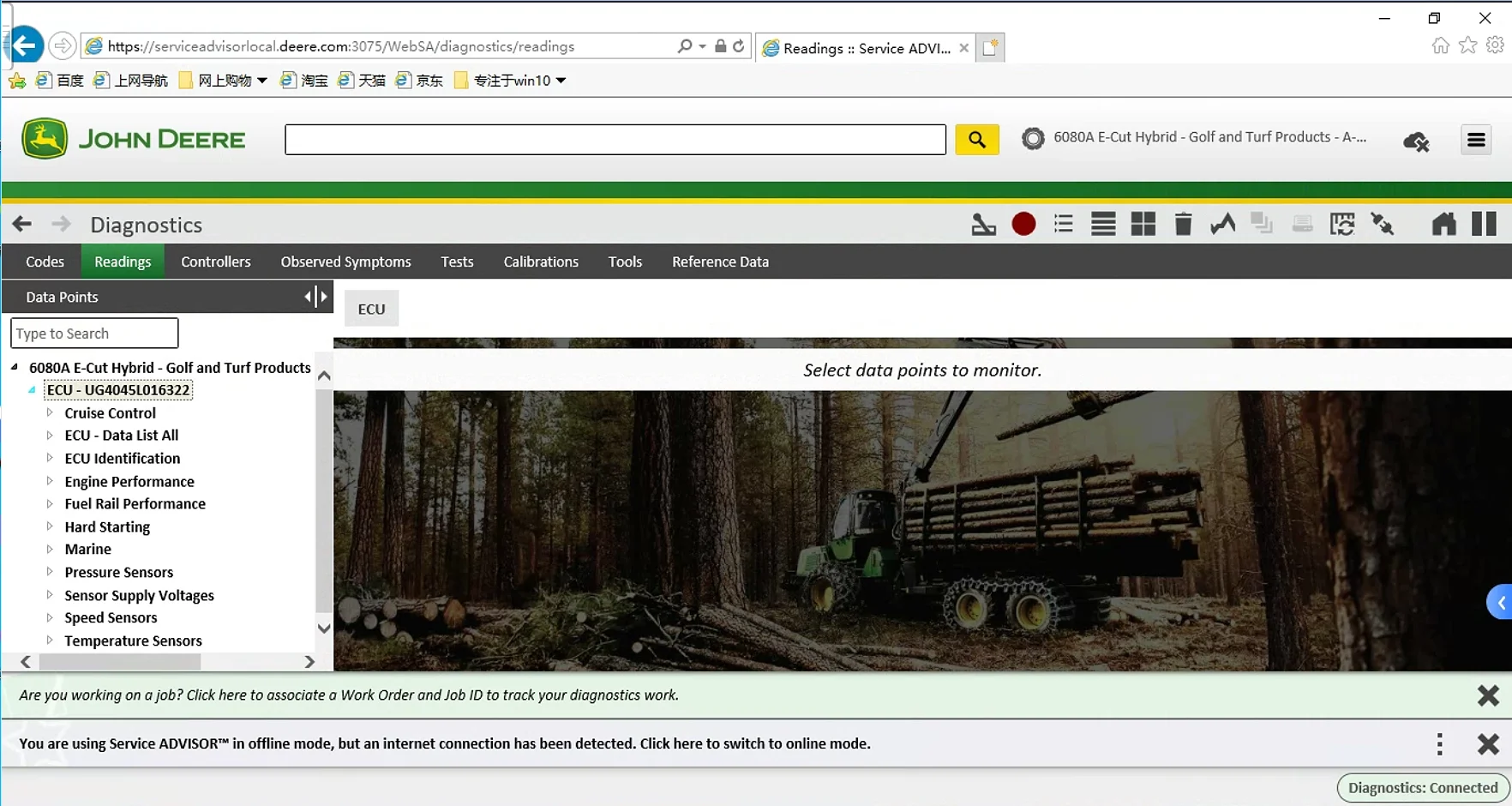Dismiss the offline mode notification
The width and height of the screenshot is (1512, 806).
(x=1488, y=743)
